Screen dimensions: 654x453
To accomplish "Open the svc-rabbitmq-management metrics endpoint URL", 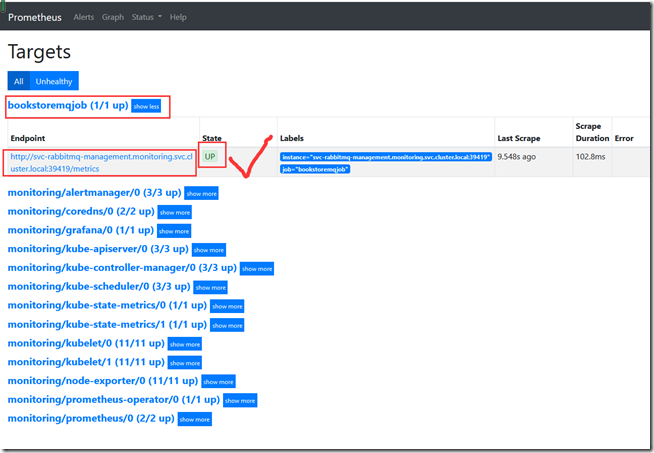I will (x=101, y=163).
